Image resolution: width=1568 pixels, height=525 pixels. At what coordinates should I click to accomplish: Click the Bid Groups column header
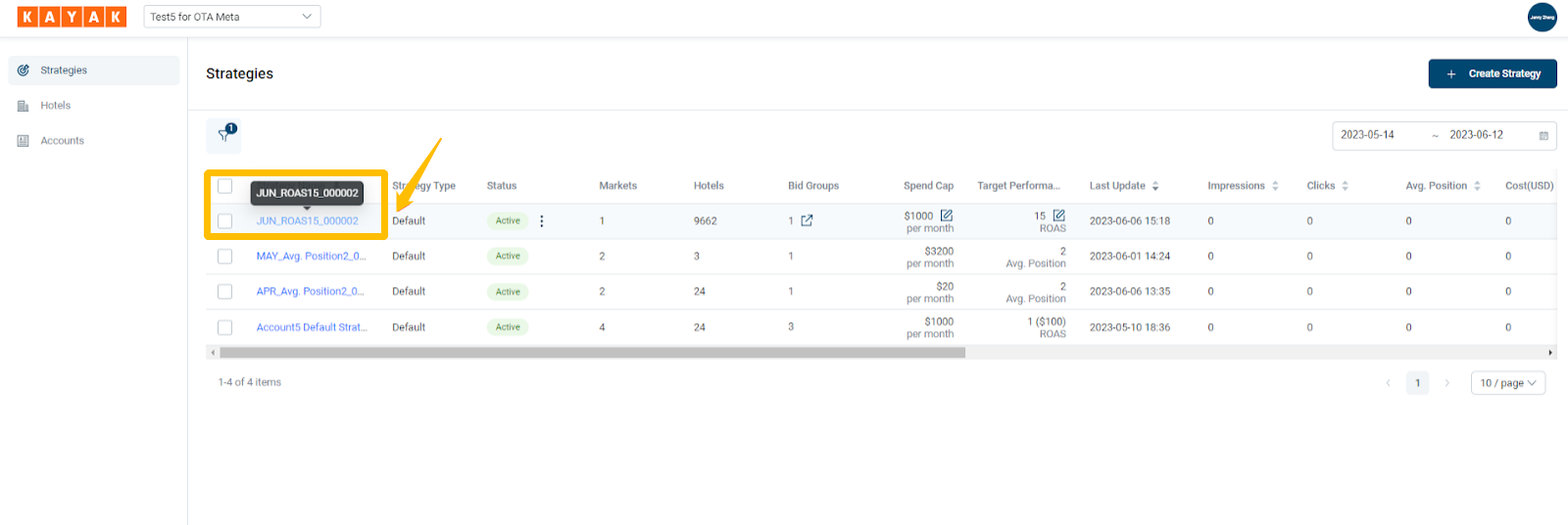tap(813, 186)
